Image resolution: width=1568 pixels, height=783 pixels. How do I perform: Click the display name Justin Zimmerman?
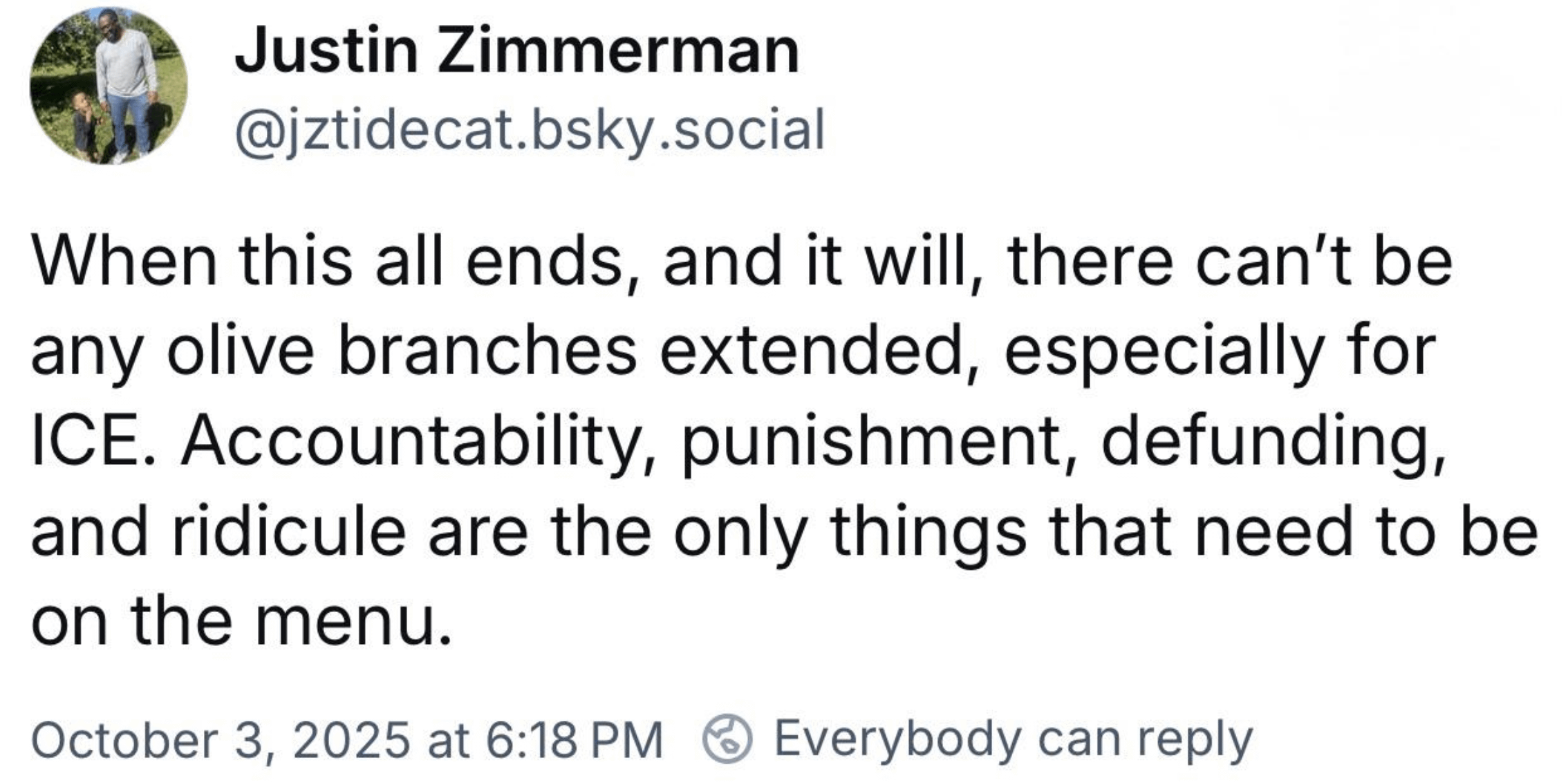(516, 51)
